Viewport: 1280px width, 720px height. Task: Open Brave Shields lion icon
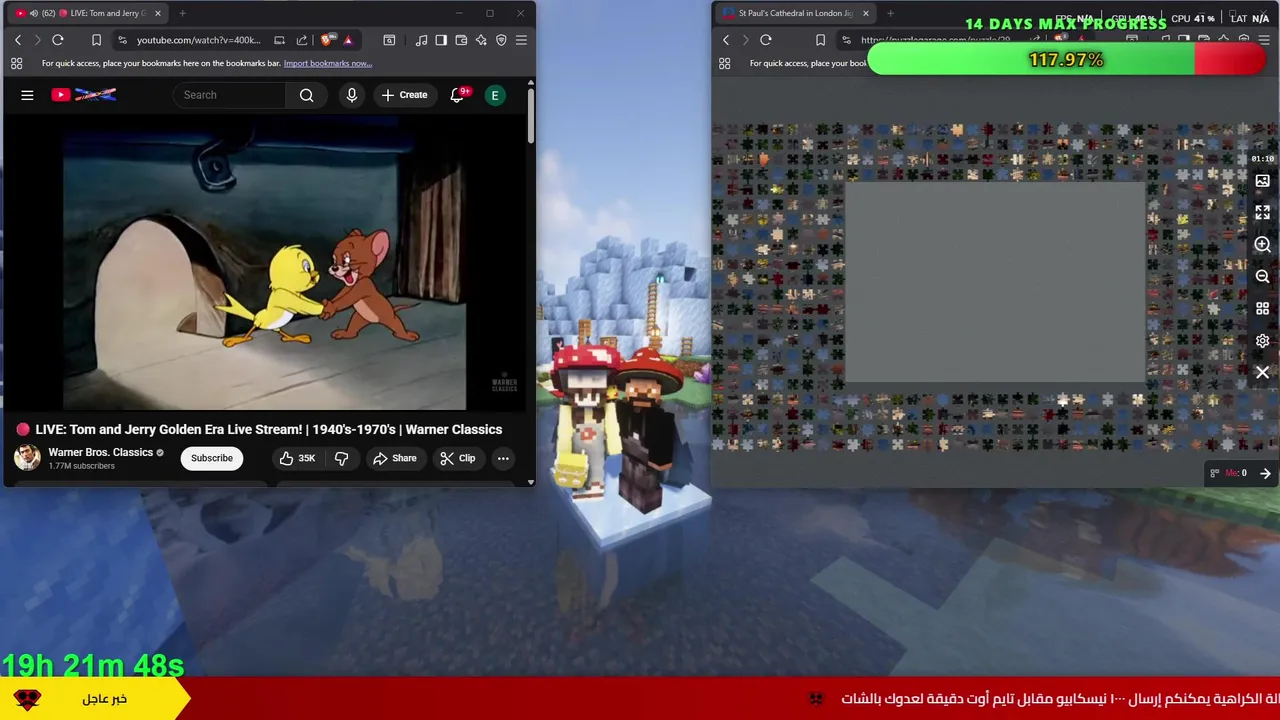click(328, 40)
